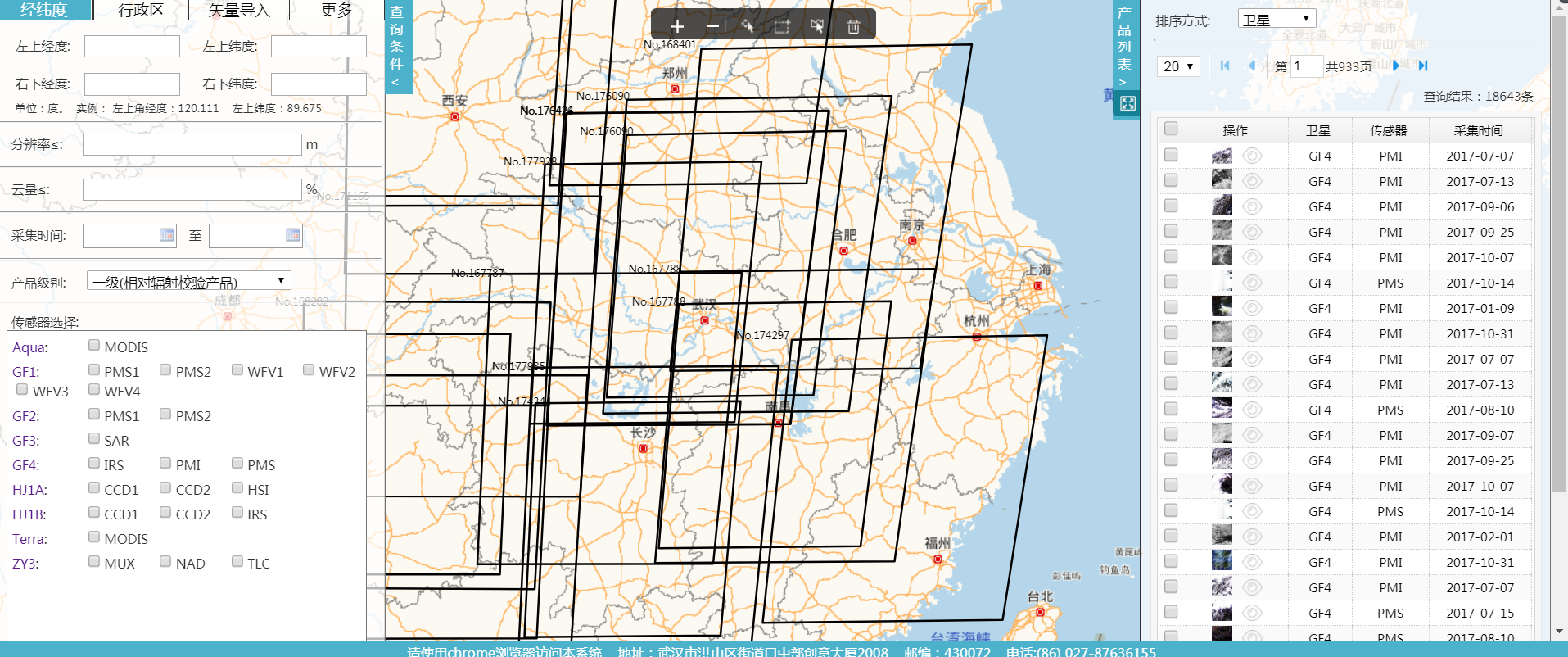This screenshot has height=657, width=1568.
Task: Preview eye icon for 2017-07-15 row
Action: [x=1252, y=613]
